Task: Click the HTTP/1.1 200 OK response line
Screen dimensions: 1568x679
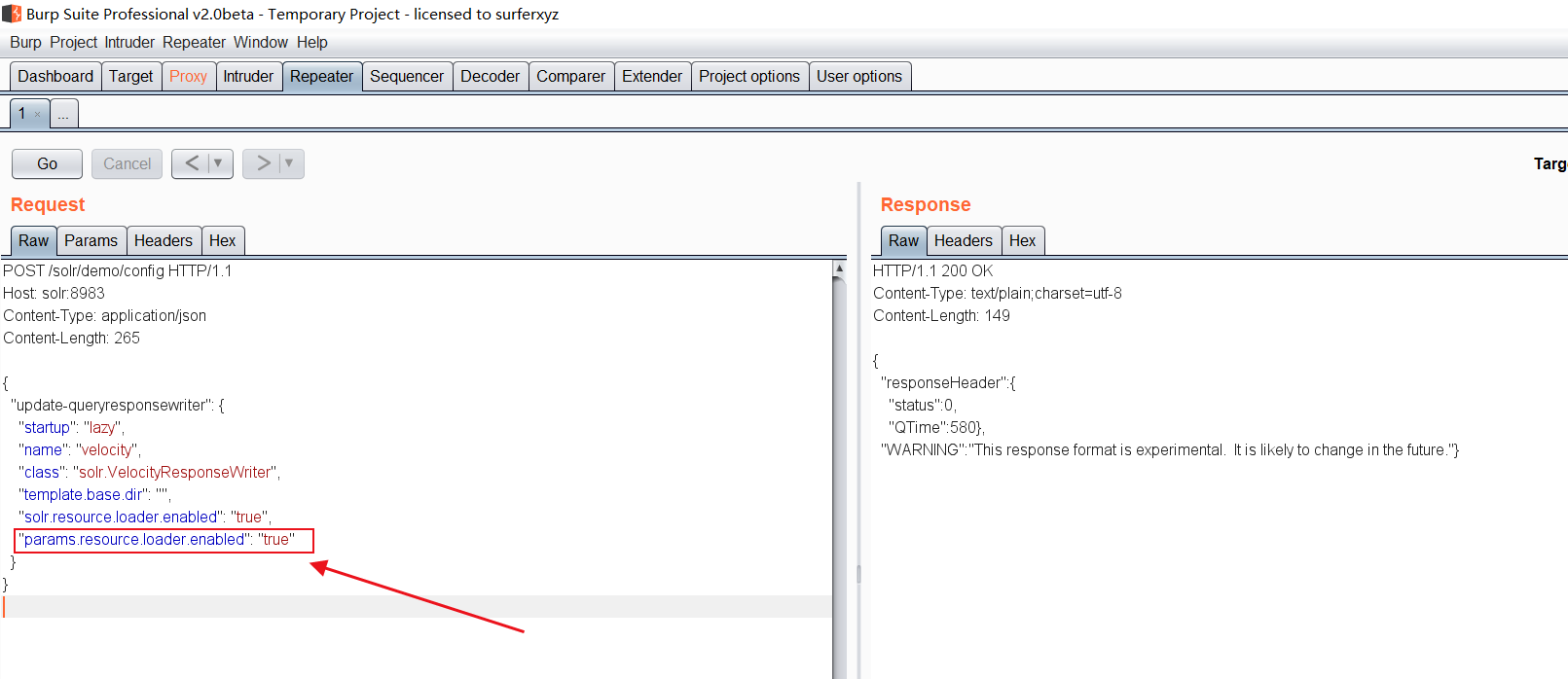Action: pyautogui.click(x=933, y=270)
